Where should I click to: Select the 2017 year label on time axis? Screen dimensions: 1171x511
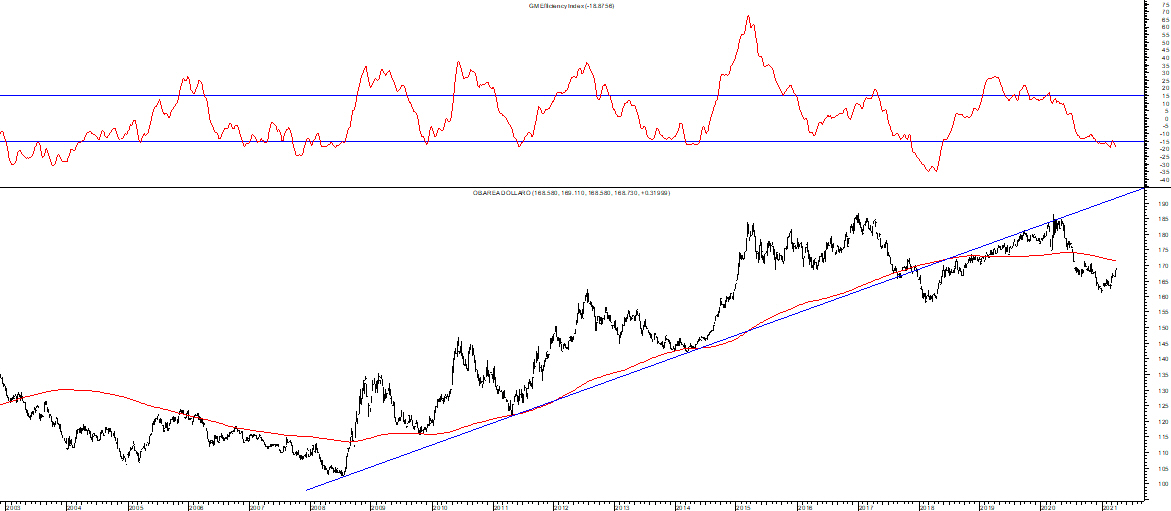[x=866, y=507]
